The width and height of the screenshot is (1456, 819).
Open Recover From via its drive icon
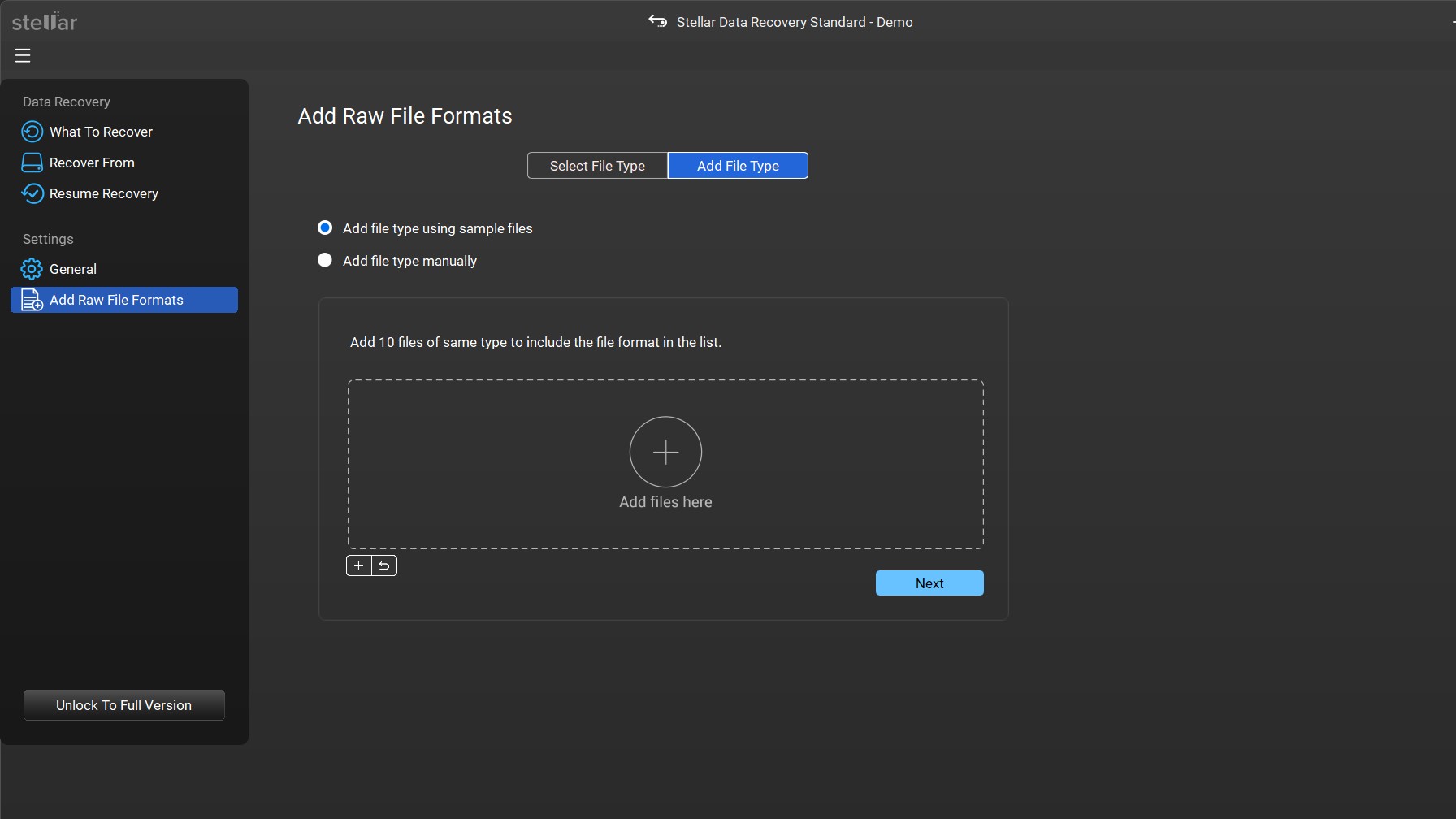pyautogui.click(x=32, y=162)
